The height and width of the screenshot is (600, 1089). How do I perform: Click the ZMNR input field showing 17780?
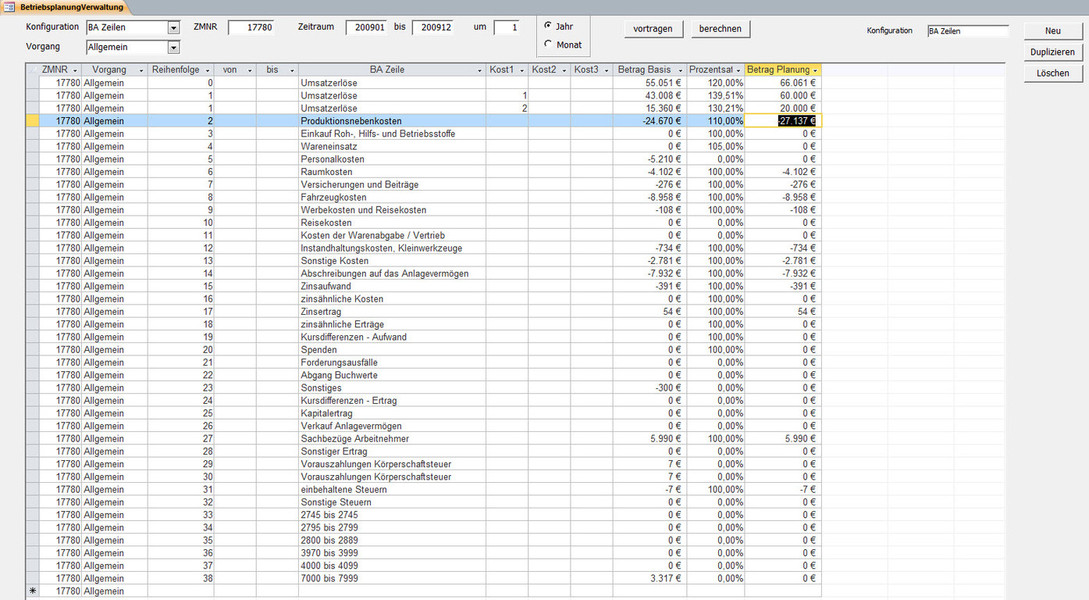point(251,28)
